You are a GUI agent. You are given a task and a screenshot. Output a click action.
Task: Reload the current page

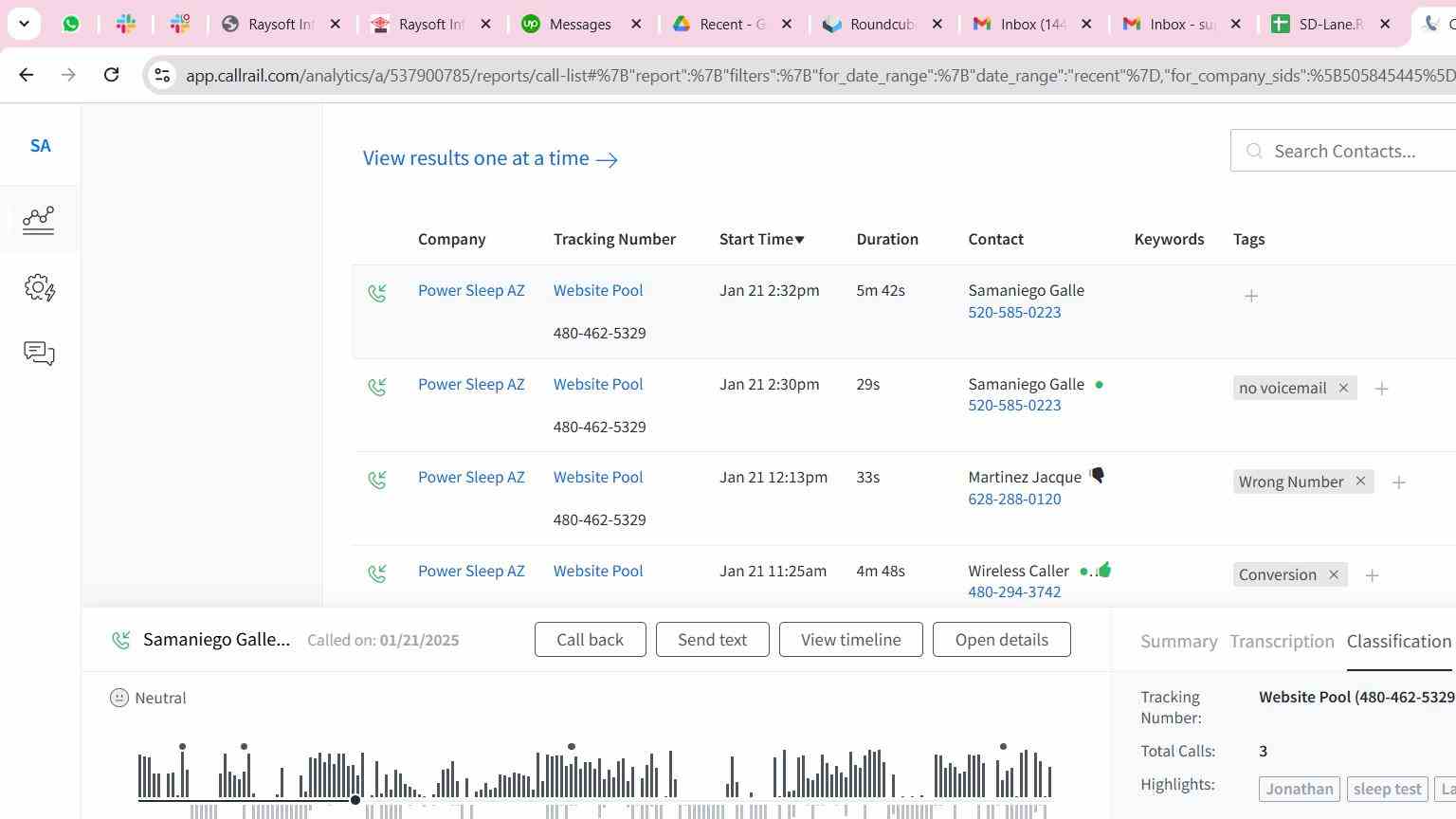111,74
